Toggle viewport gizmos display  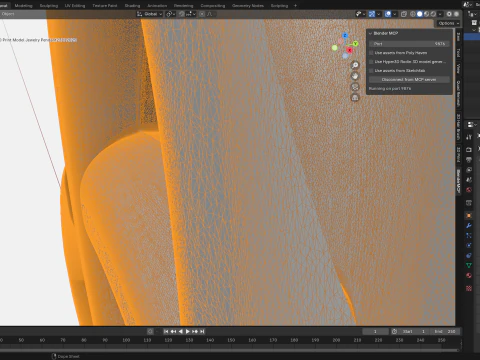pos(372,14)
